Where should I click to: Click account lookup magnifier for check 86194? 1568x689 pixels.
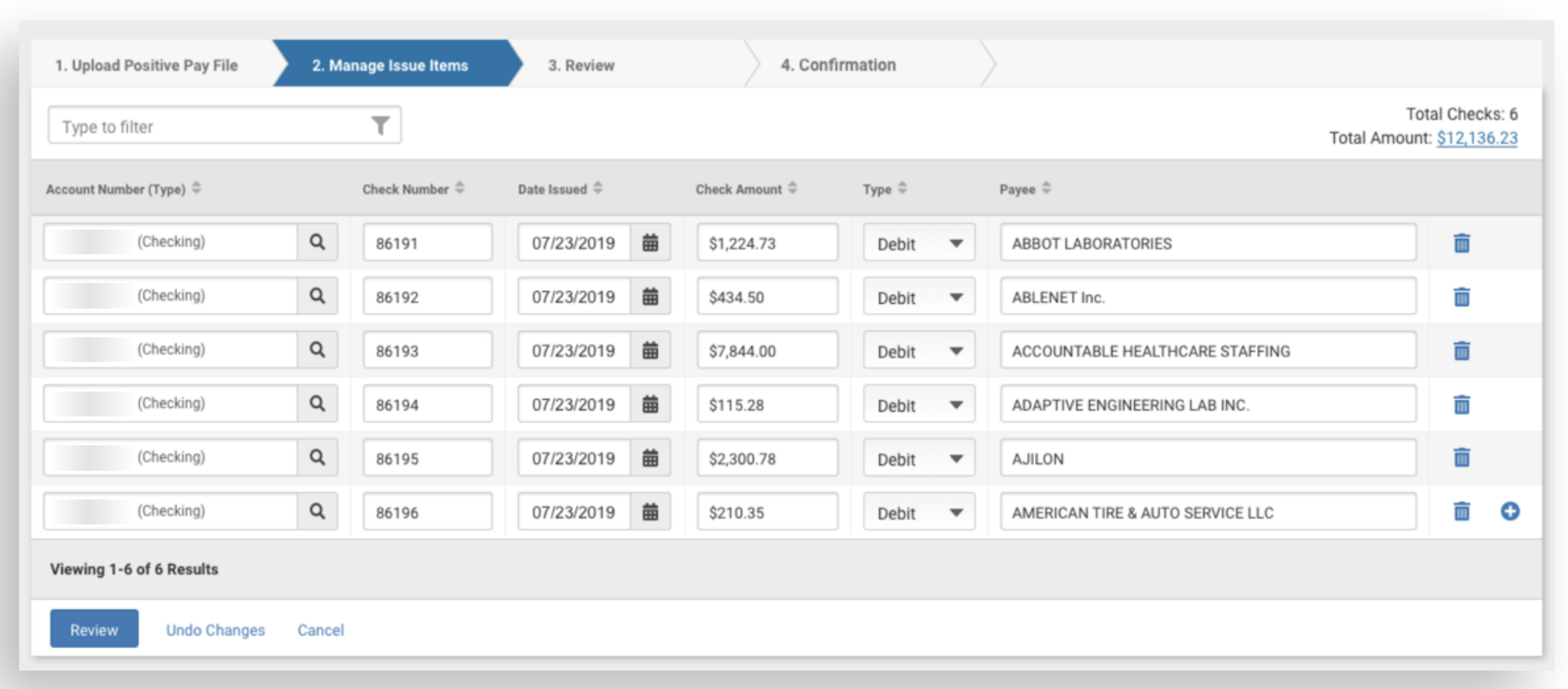coord(317,404)
